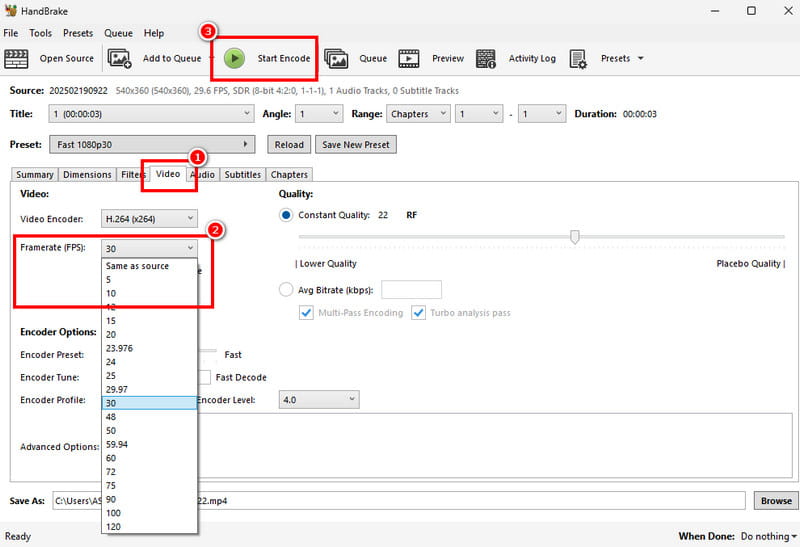Select 29.97 in framerate list

coord(149,389)
